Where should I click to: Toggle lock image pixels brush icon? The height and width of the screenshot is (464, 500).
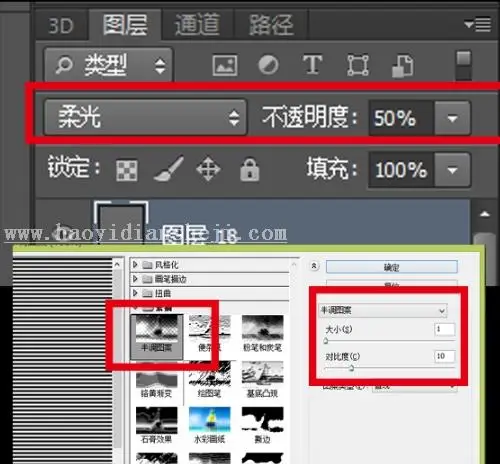click(x=168, y=169)
